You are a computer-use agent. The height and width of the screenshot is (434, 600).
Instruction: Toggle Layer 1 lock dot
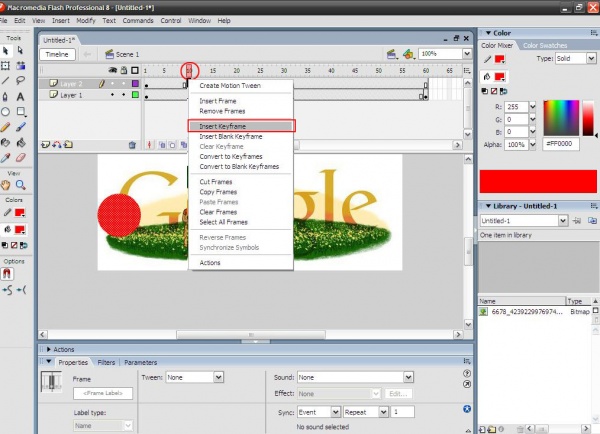pos(124,95)
